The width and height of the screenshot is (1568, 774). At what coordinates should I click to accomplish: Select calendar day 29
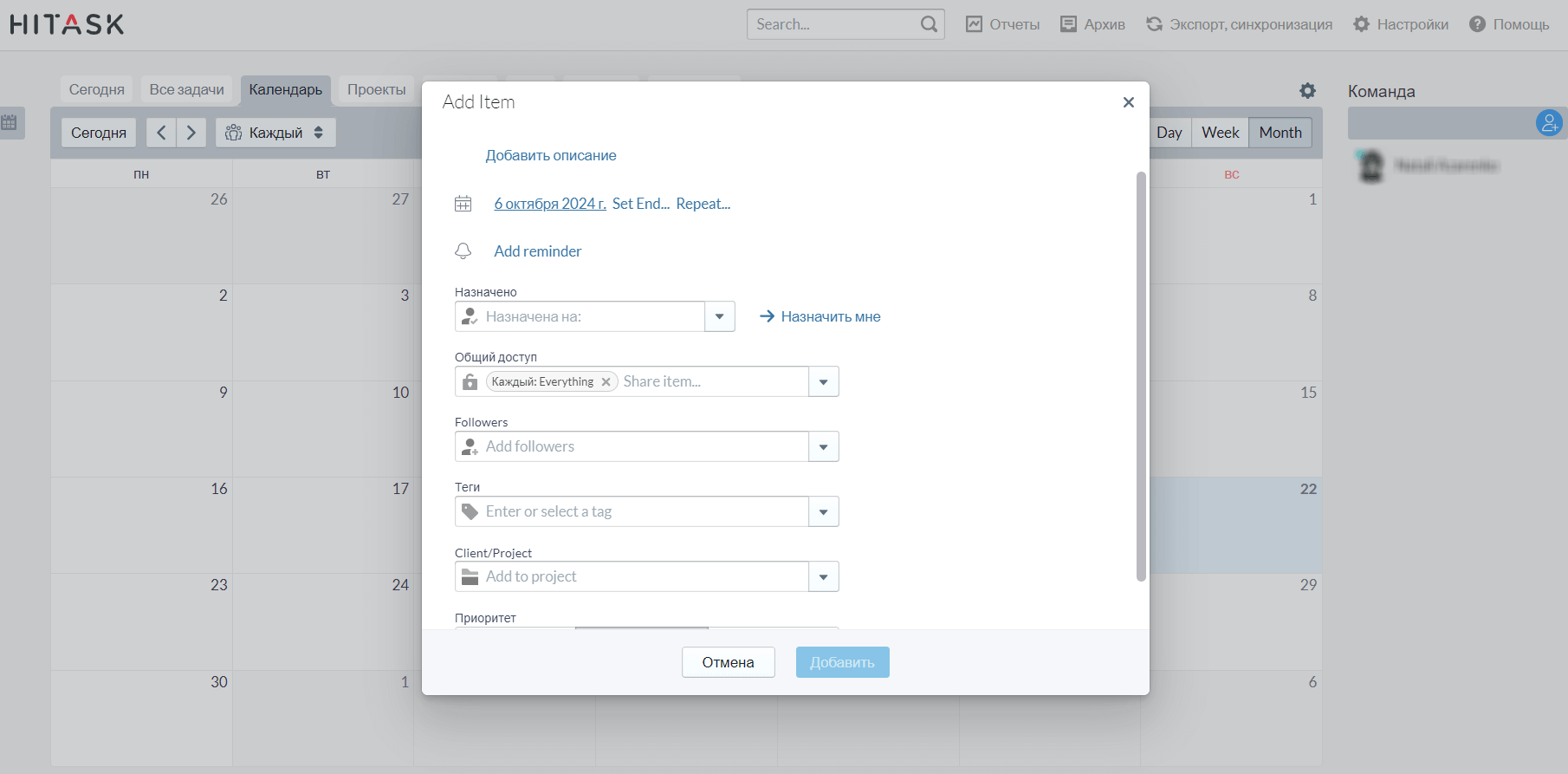click(1231, 621)
